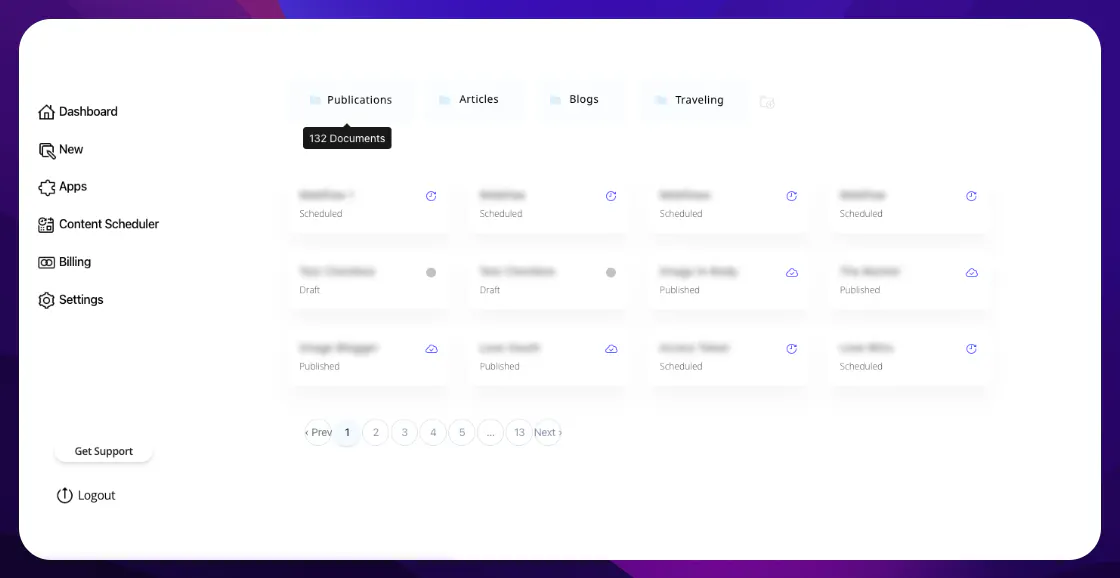Screen dimensions: 1120x578
Task: Click the New document icon in sidebar
Action: pyautogui.click(x=46, y=150)
